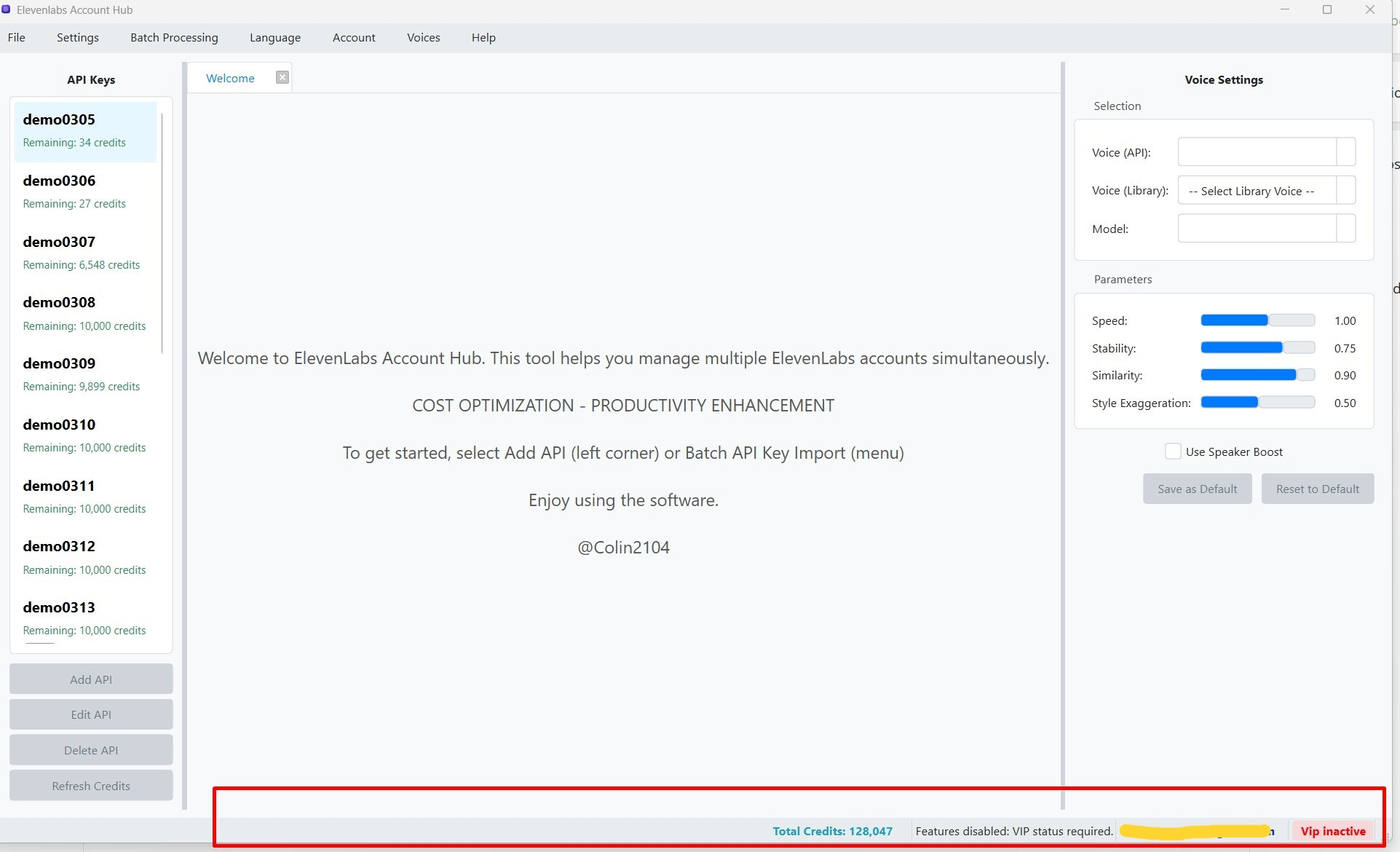Viewport: 1400px width, 852px height.
Task: Click Remaining: 6,548 credits text
Action: 81,265
